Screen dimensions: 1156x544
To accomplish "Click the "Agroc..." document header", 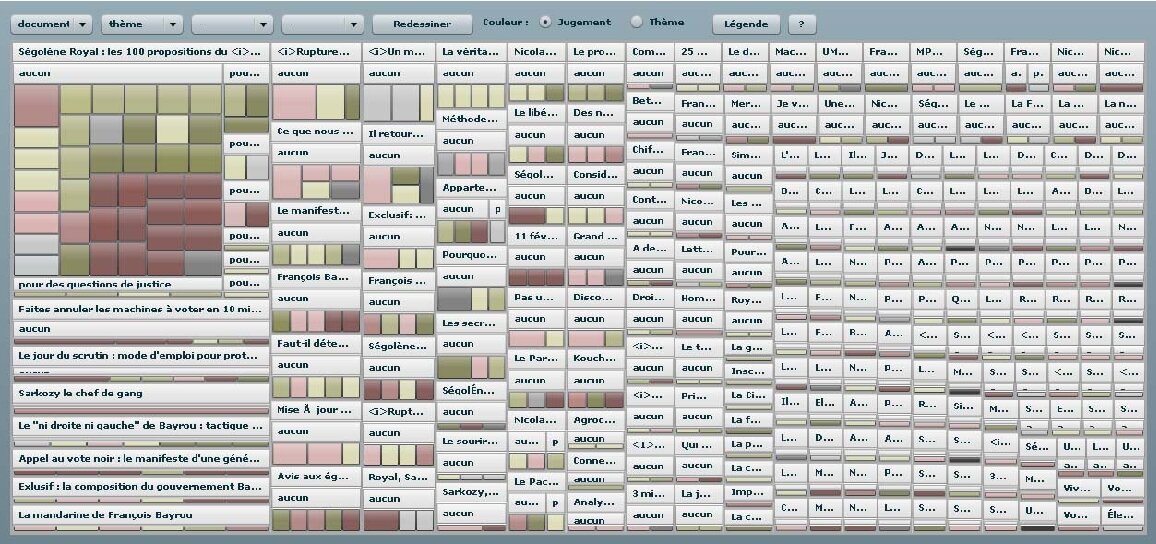I will pos(596,420).
